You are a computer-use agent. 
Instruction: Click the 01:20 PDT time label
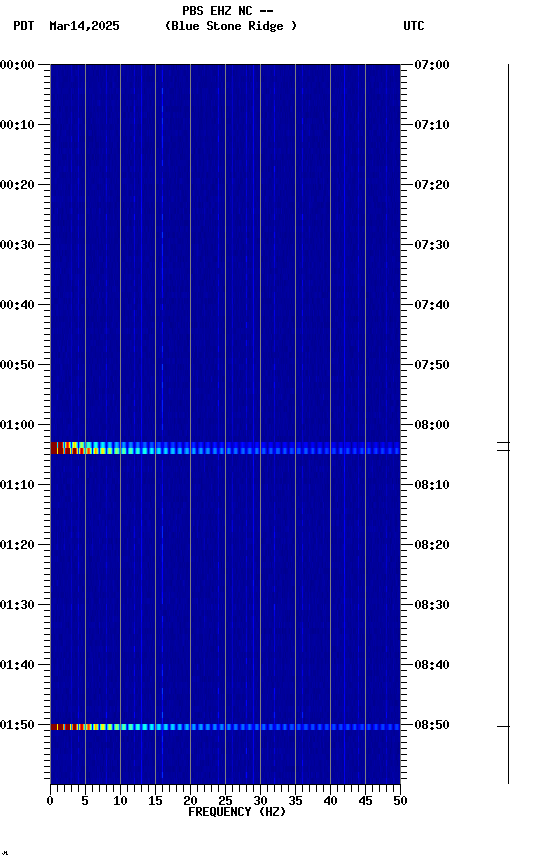pos(17,545)
